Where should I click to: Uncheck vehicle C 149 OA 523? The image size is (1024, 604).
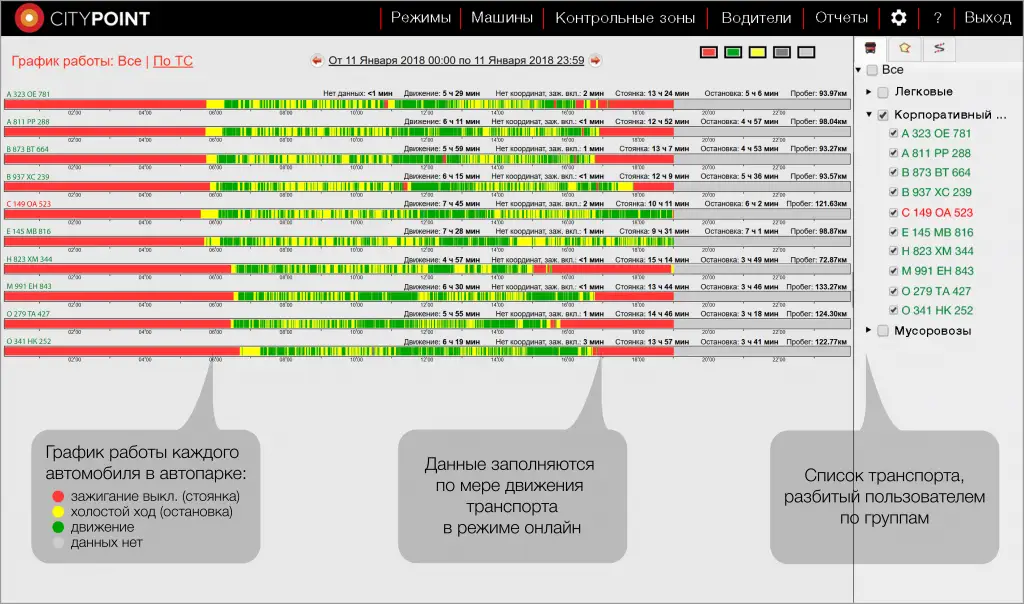[x=894, y=213]
